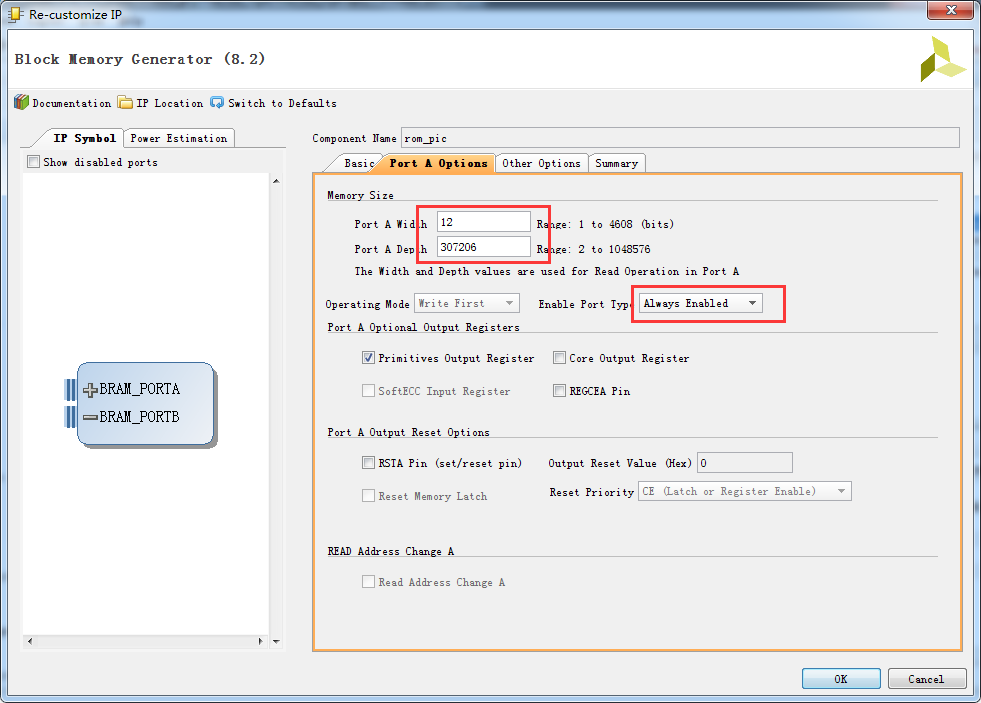This screenshot has width=981, height=703.
Task: Expand BRAM_PORTA plus icon
Action: point(90,390)
